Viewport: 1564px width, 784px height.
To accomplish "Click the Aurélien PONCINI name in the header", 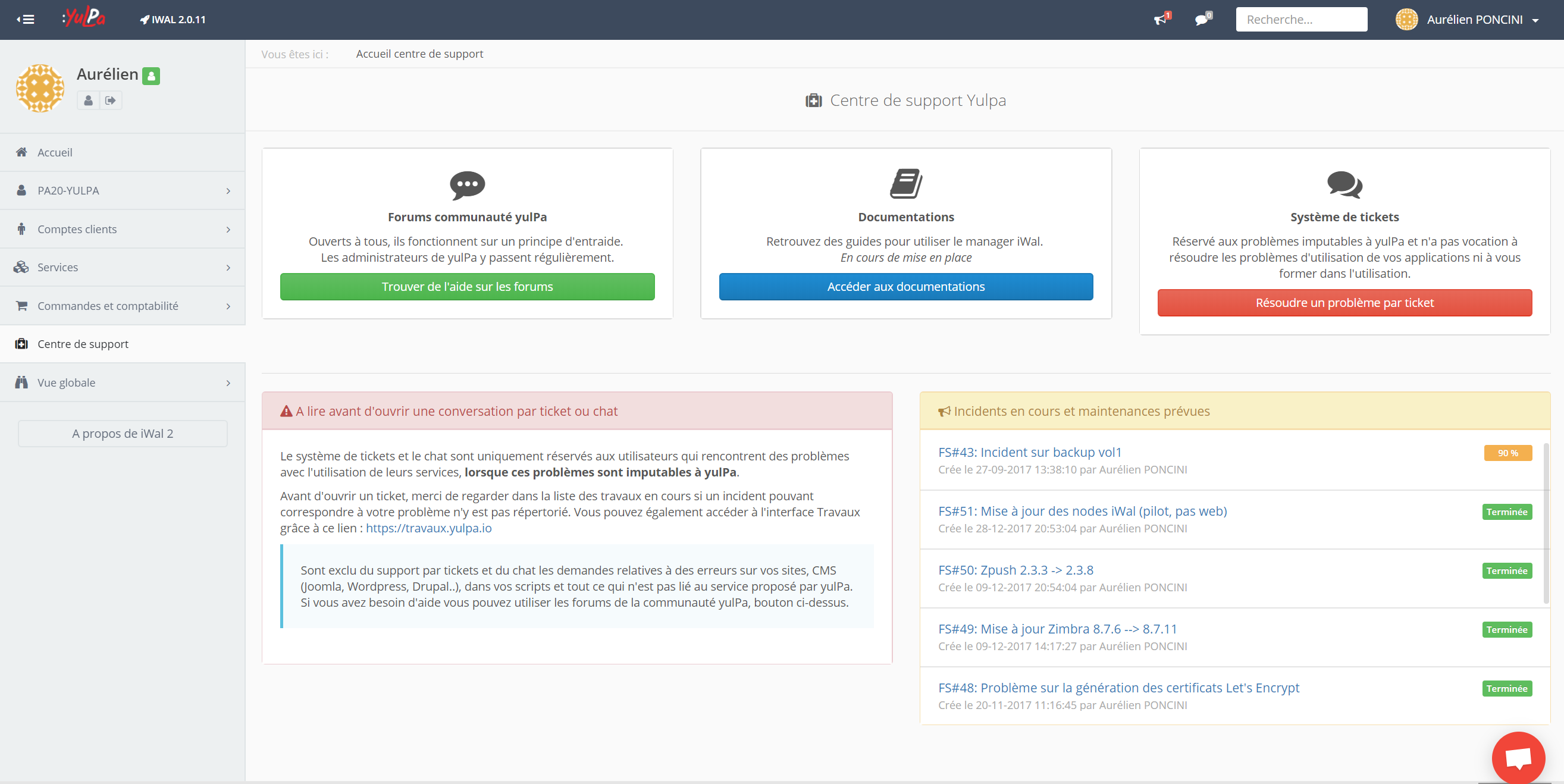I will [x=1475, y=20].
